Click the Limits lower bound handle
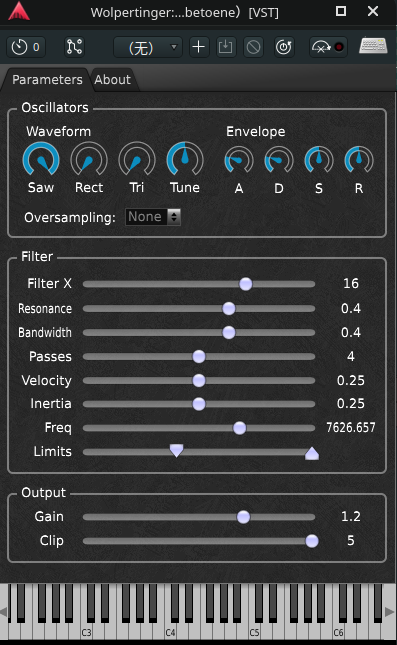Viewport: 397px width, 645px height. (176, 450)
